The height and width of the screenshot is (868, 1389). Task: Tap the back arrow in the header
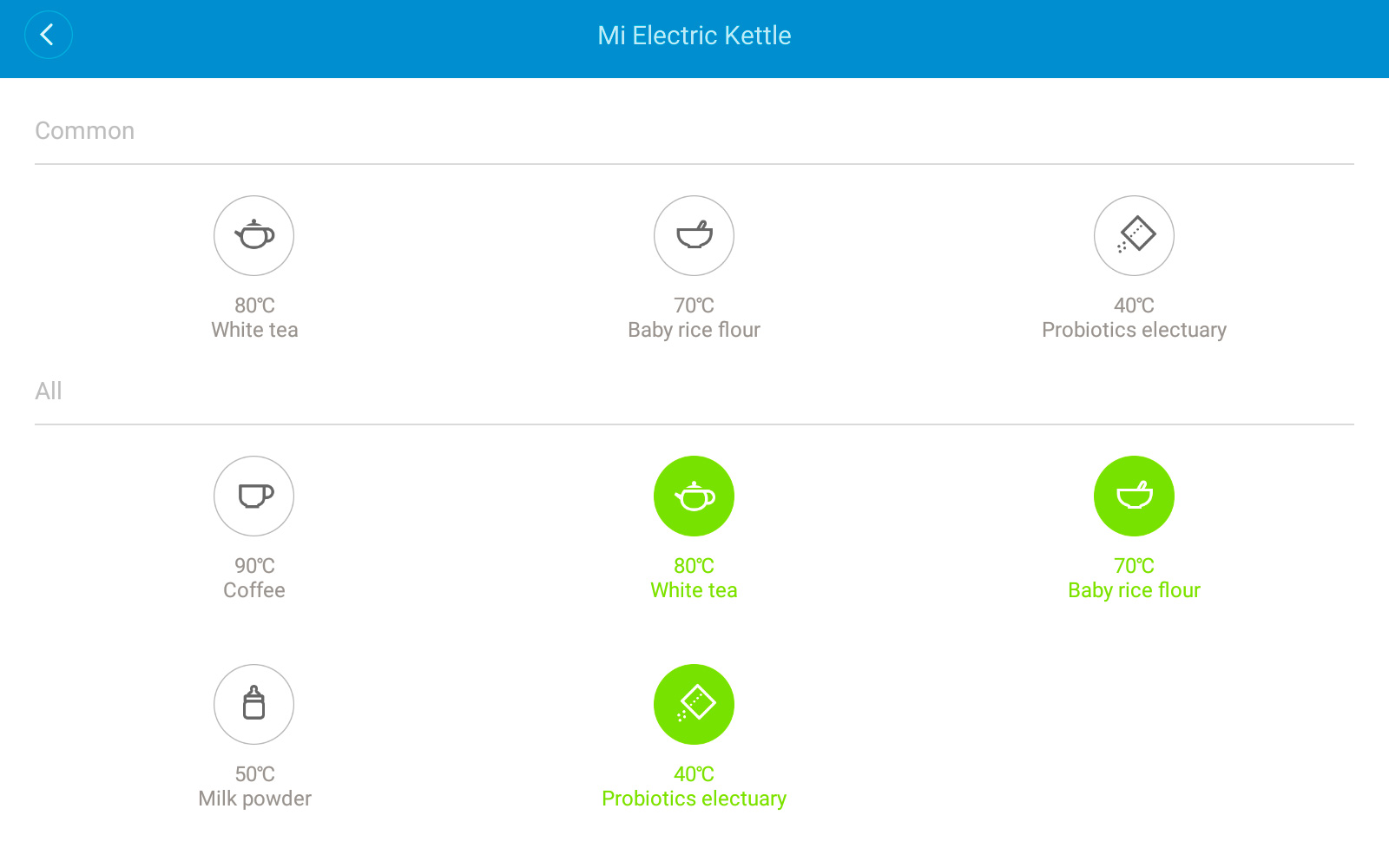click(x=48, y=36)
